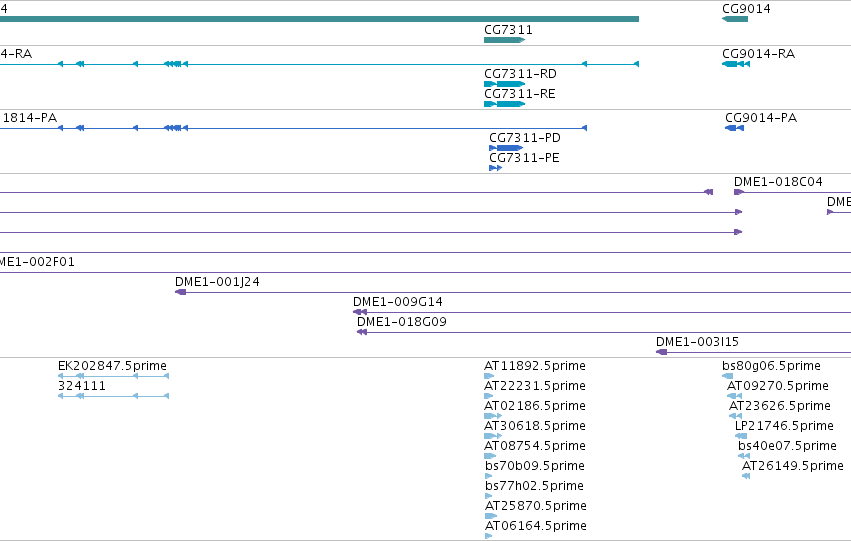Select the AT11892.5prime EST glyph
The height and width of the screenshot is (541, 851).
489,376
